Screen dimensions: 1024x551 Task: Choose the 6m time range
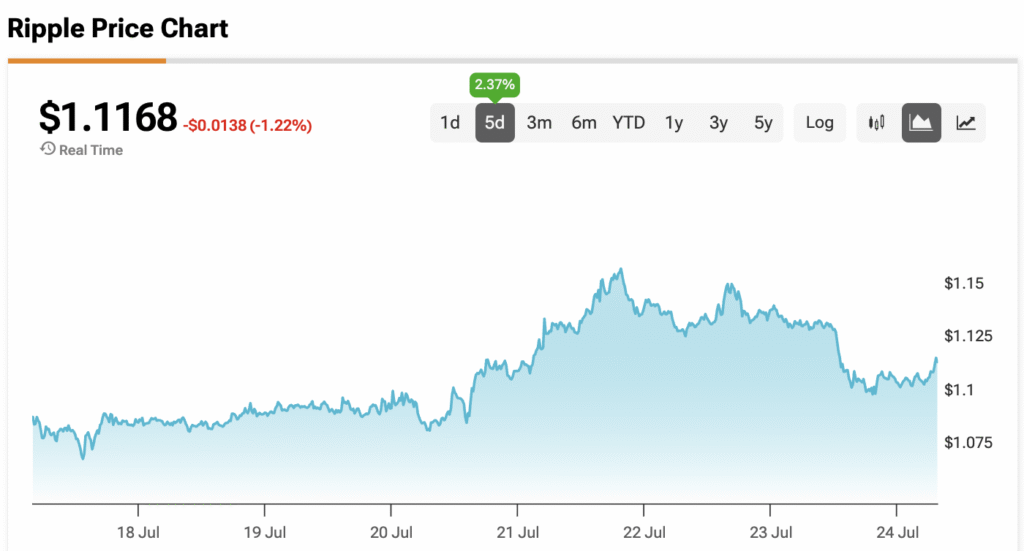584,123
